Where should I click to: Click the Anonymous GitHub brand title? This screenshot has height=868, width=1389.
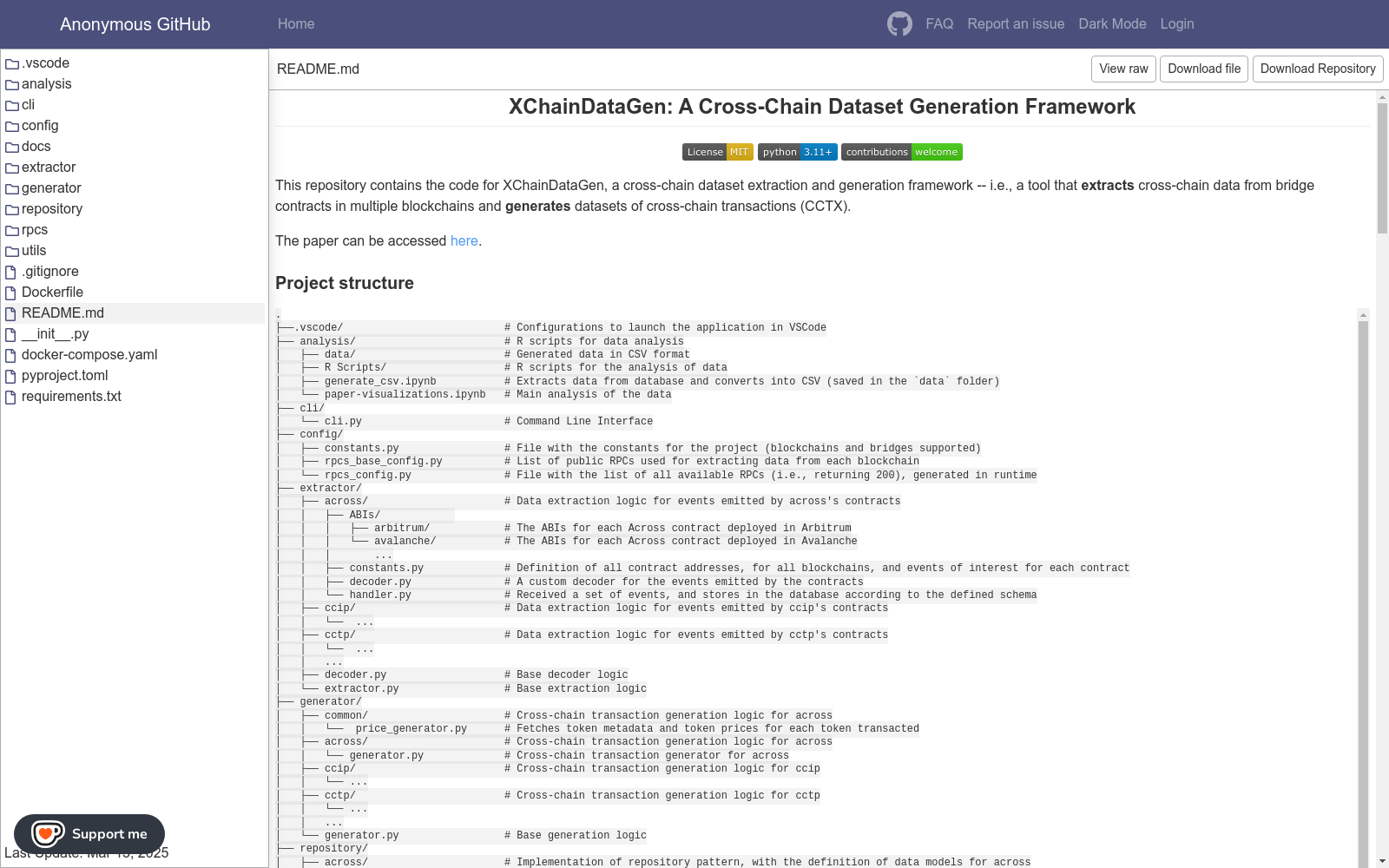click(x=135, y=24)
